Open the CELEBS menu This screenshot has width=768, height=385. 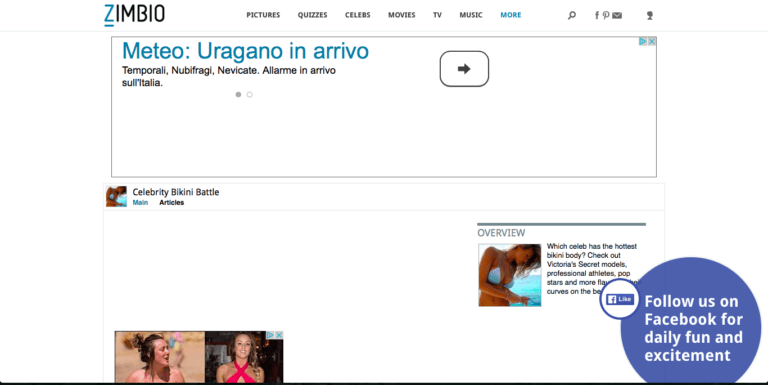(x=358, y=15)
